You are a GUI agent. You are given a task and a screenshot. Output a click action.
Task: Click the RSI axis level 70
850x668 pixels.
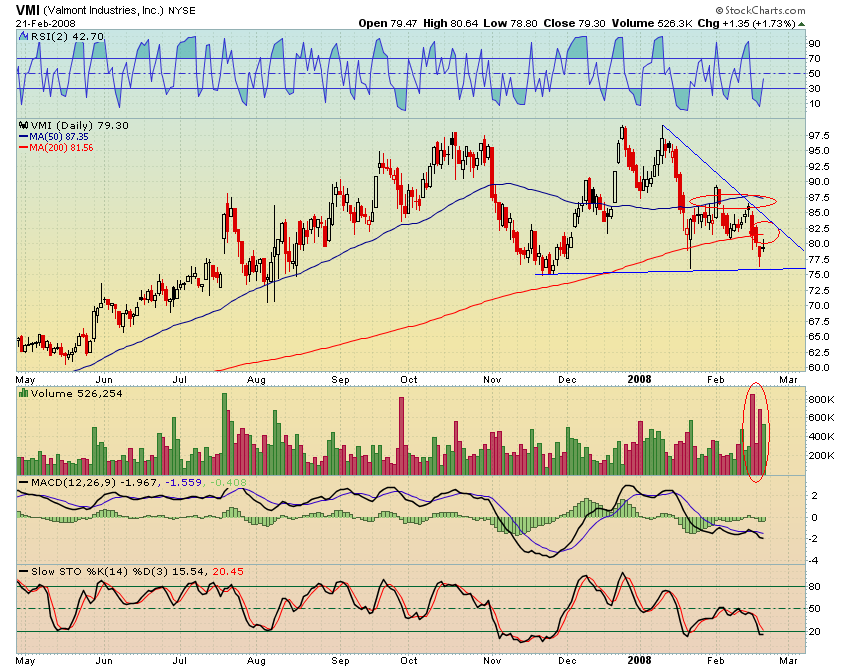click(x=814, y=59)
